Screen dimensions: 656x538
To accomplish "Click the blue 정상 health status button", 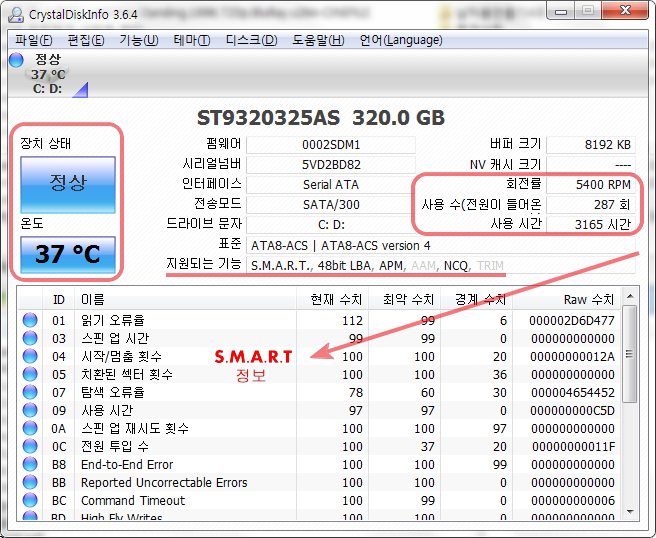I will (68, 184).
